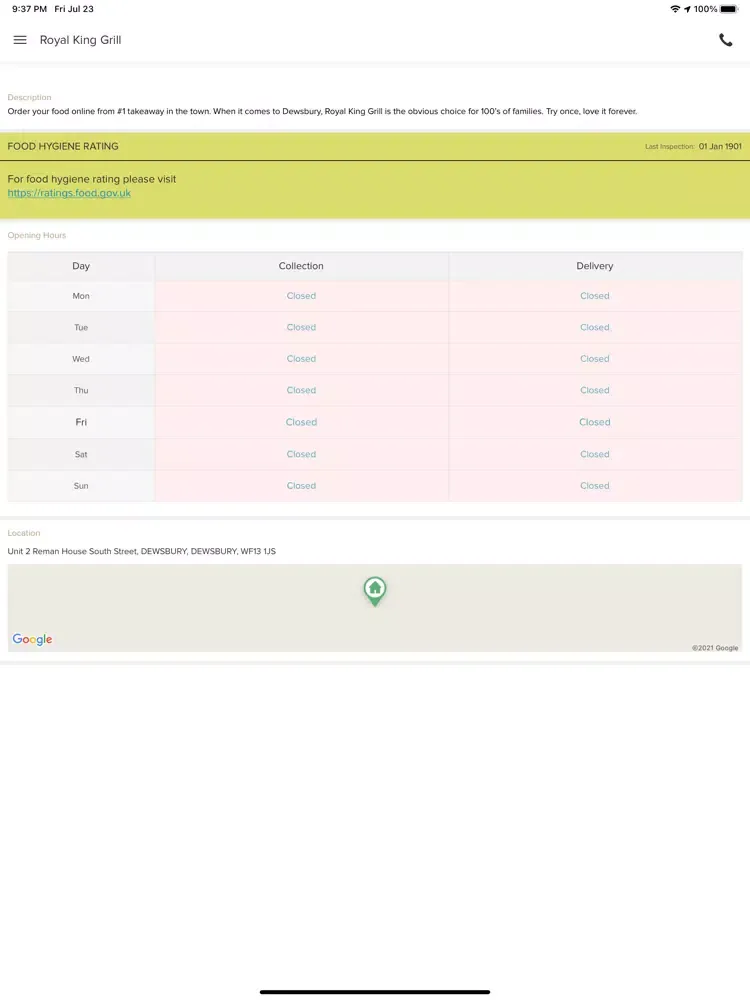Viewport: 750px width, 1000px height.
Task: Click Sunday's Delivery Closed cell
Action: pos(595,485)
